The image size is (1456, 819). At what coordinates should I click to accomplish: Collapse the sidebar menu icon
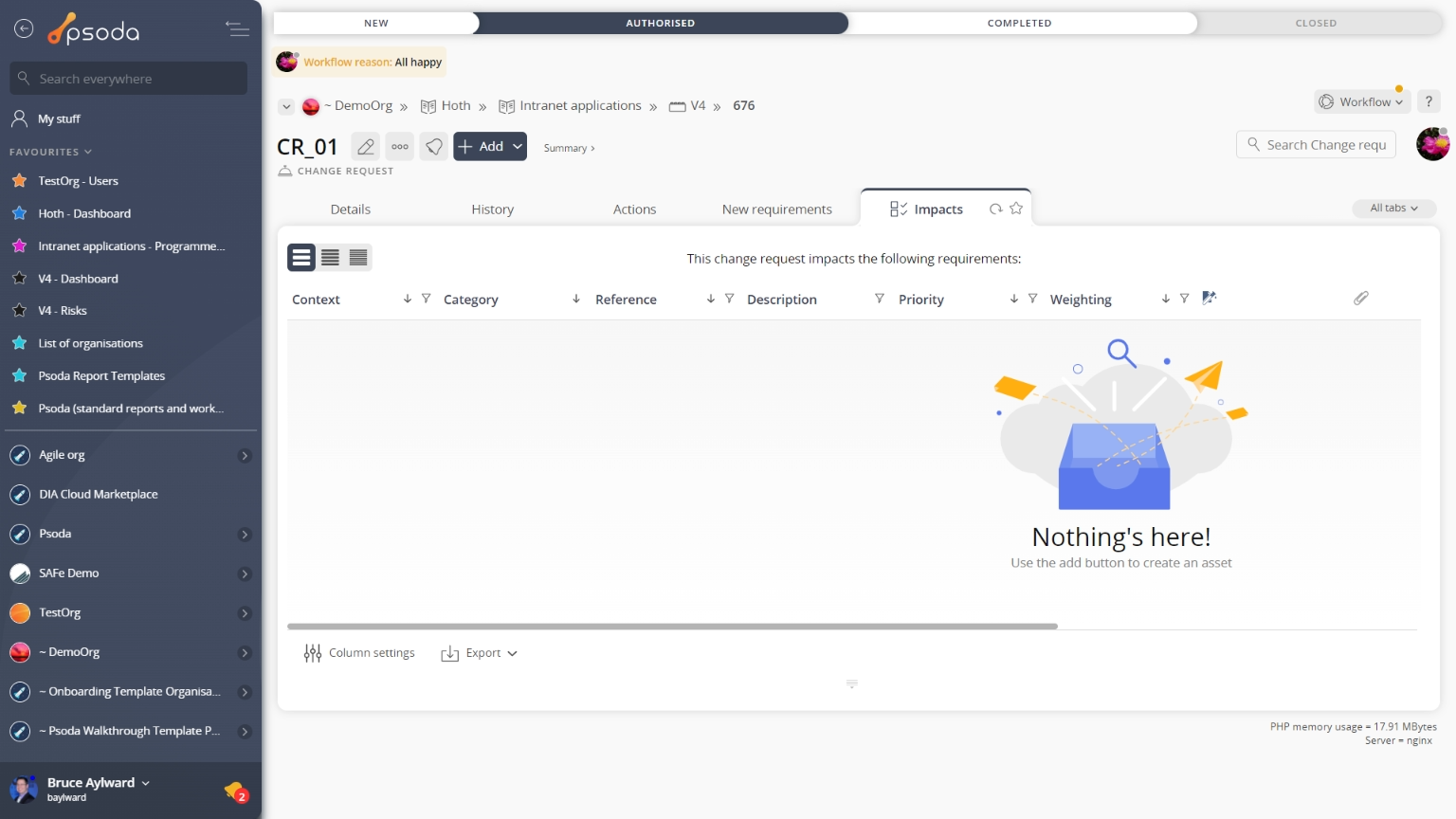click(237, 29)
